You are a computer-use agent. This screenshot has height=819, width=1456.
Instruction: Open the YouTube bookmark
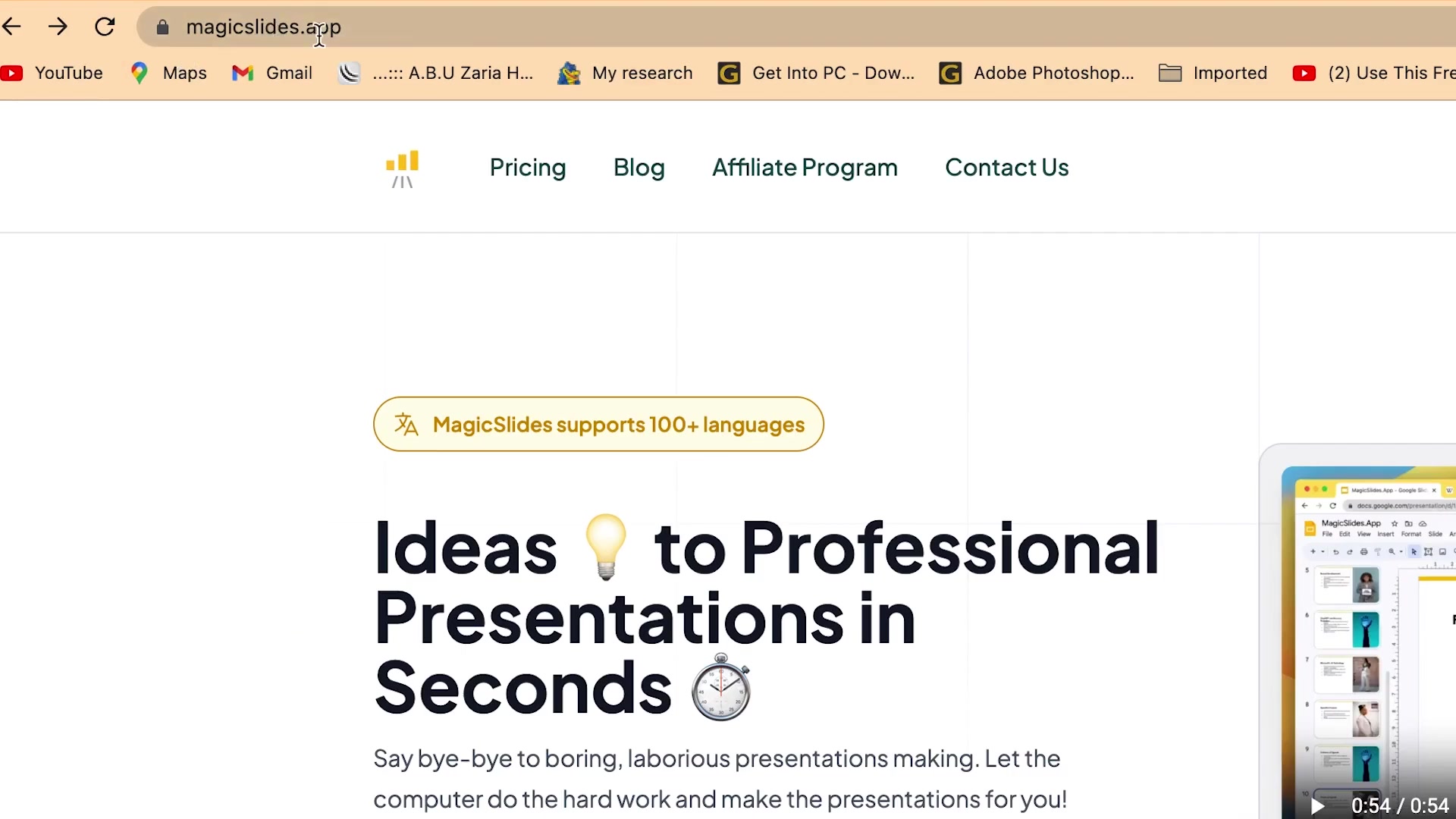(52, 74)
